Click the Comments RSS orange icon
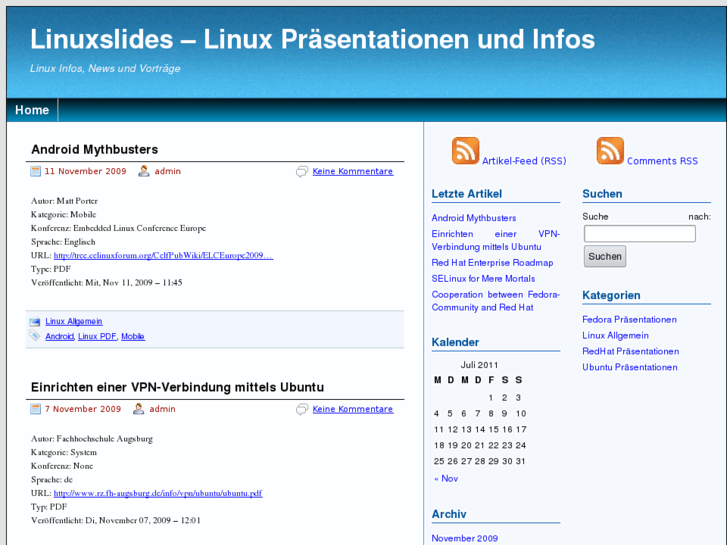This screenshot has height=545, width=727. coord(610,151)
